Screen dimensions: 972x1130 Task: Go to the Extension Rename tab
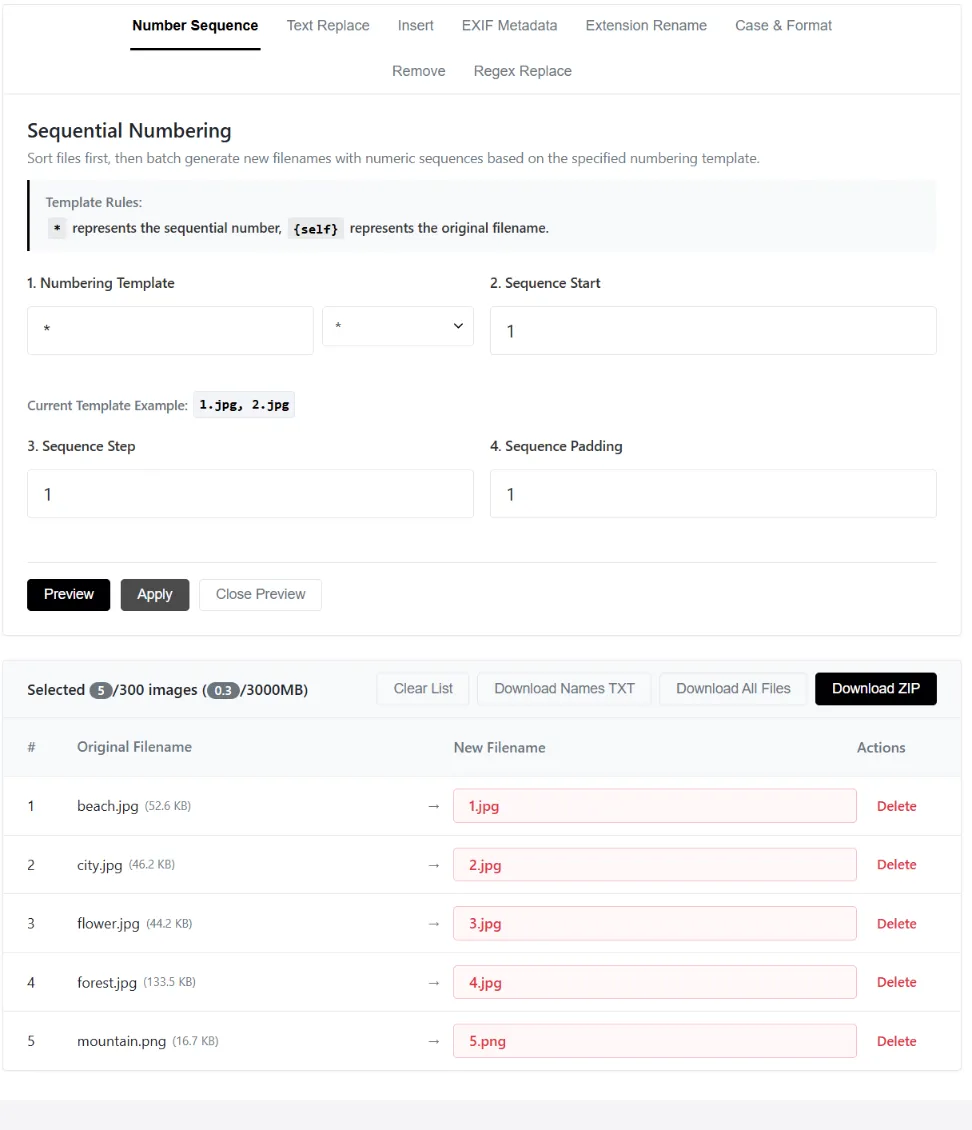(646, 26)
